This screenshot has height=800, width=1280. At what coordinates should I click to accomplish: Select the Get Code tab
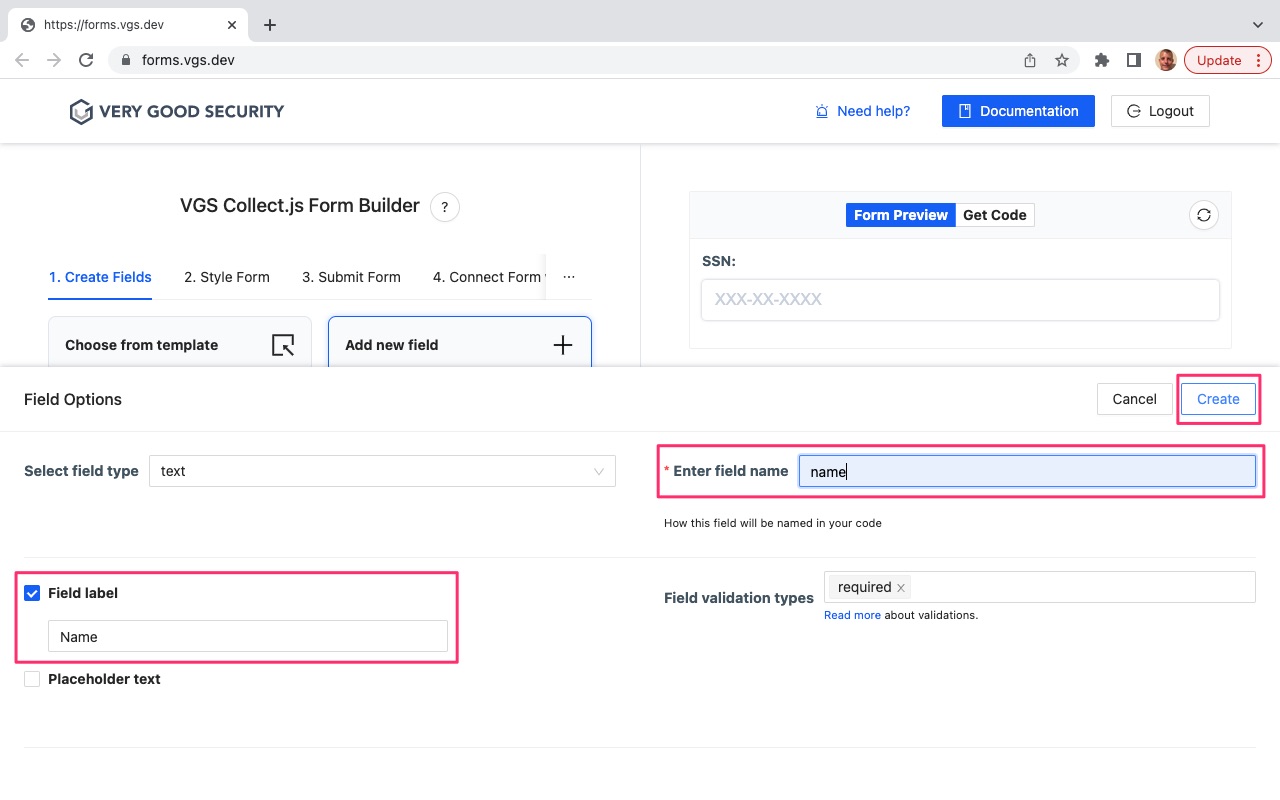[x=995, y=215]
